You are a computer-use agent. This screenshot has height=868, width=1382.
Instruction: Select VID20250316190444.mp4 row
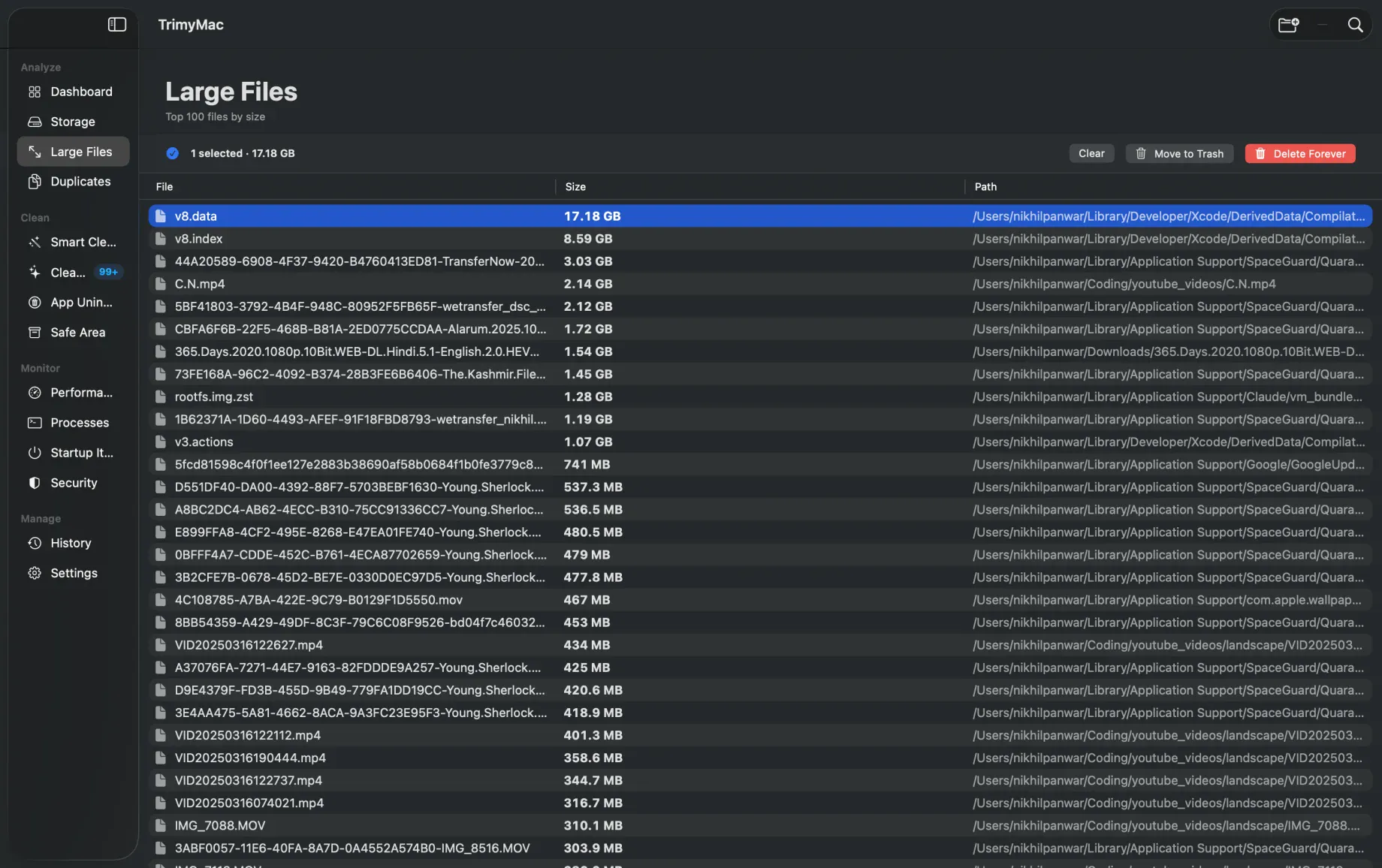point(760,758)
